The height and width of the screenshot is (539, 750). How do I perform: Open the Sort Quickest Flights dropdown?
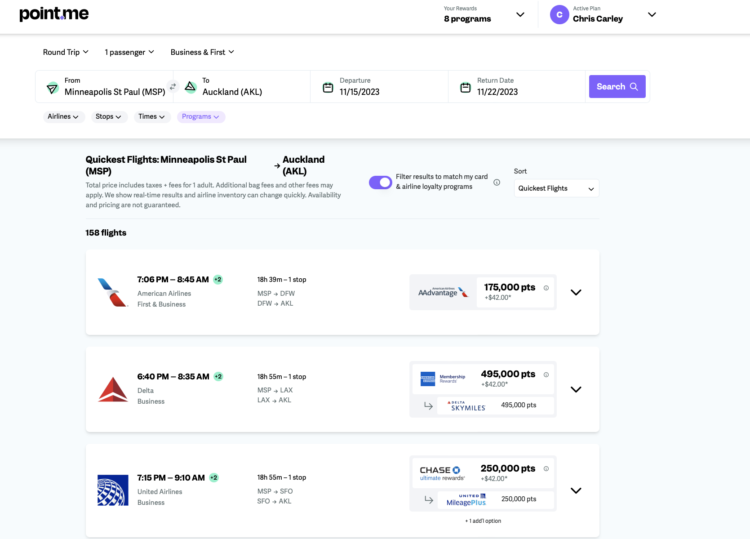click(556, 188)
